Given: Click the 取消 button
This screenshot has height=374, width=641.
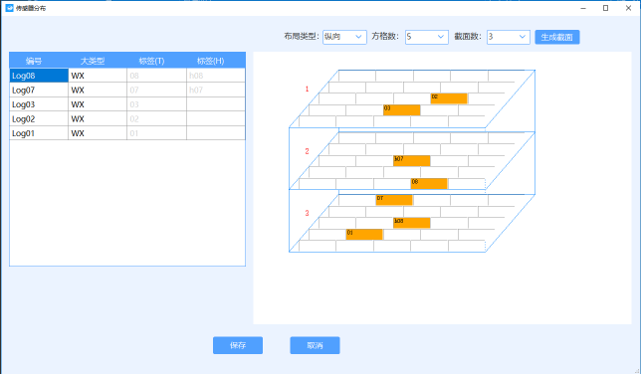Looking at the screenshot, I should 315,345.
